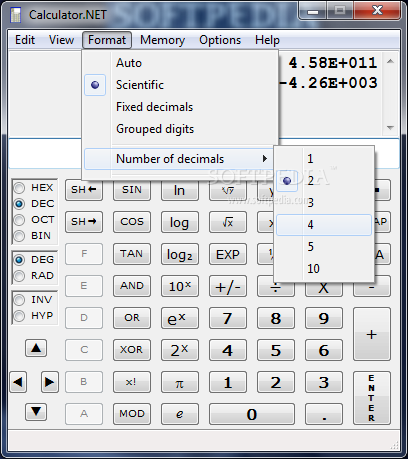Click the tall plus key
Image resolution: width=408 pixels, height=459 pixels.
[372, 334]
